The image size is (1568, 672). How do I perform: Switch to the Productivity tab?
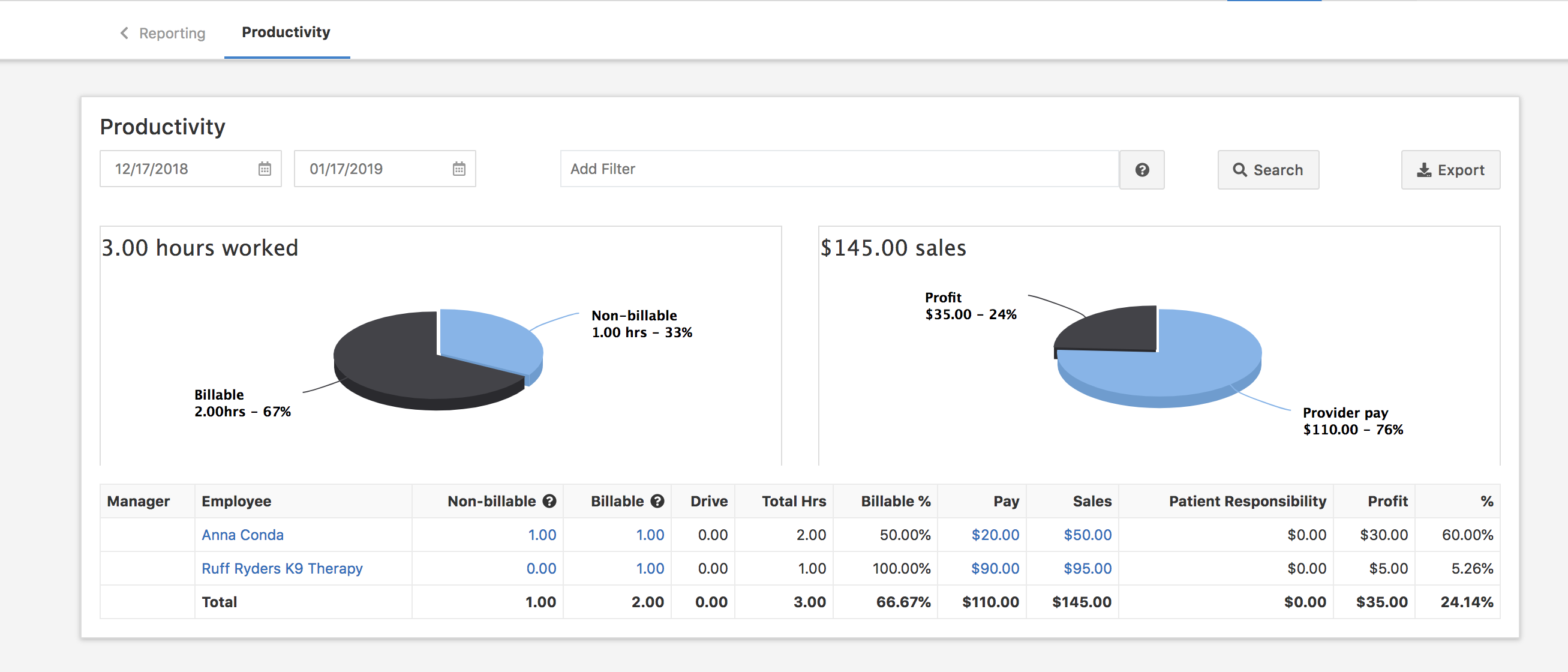coord(286,32)
